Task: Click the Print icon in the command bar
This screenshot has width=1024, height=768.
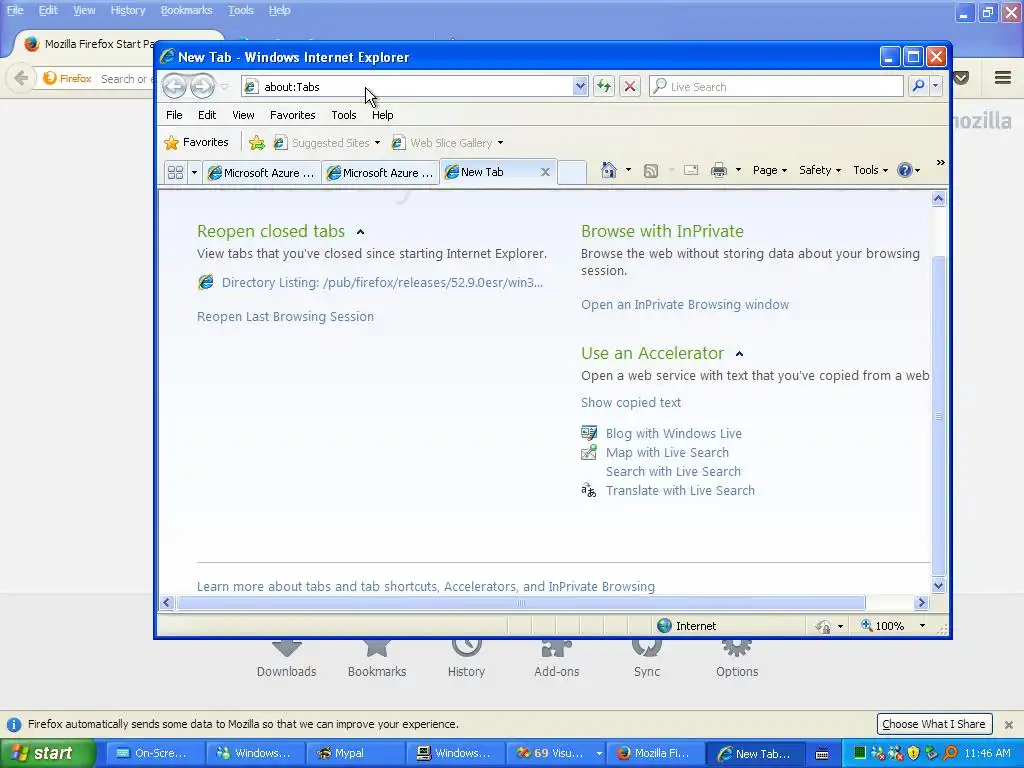Action: pos(718,170)
